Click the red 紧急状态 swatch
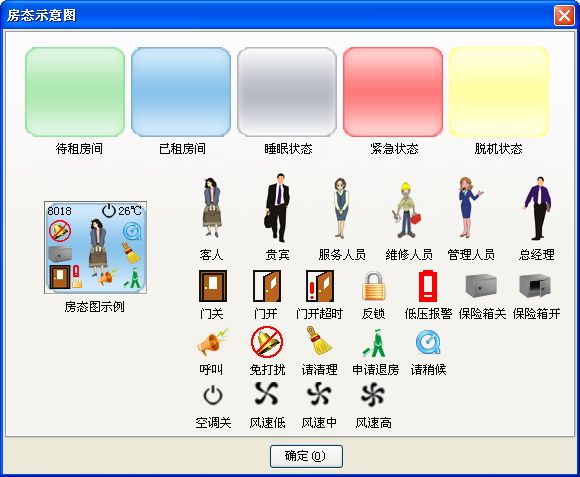 [393, 92]
